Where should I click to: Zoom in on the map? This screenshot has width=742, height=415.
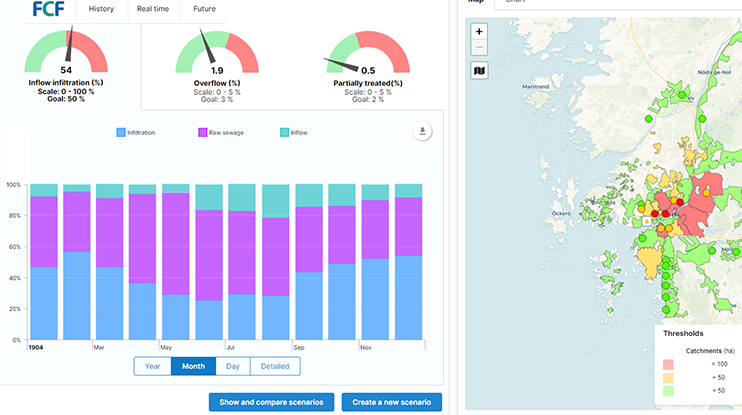(x=480, y=31)
